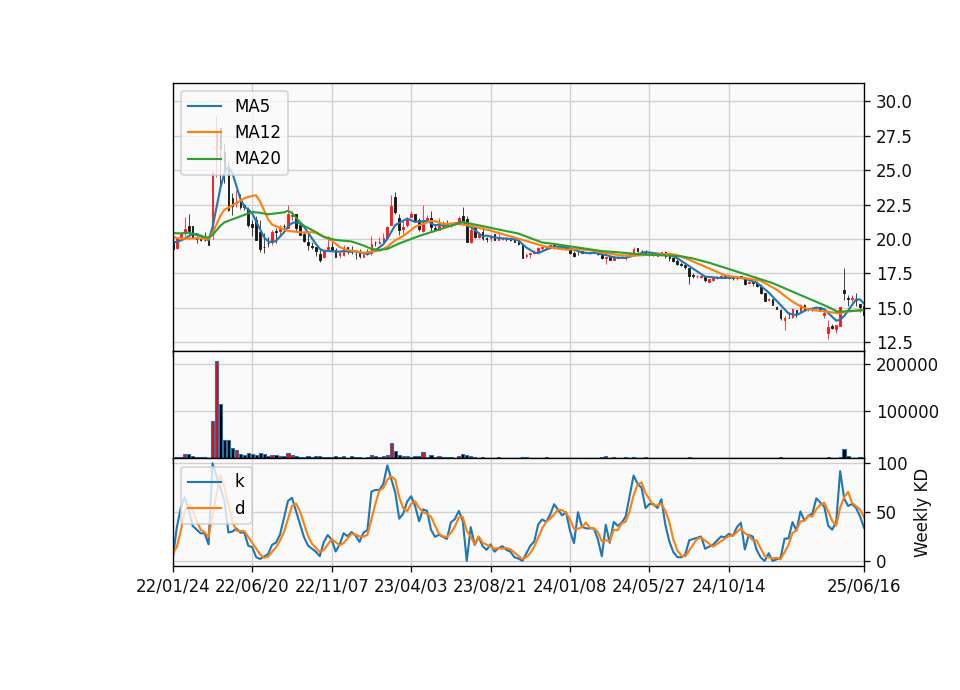Click the MA5 legend label
Image resolution: width=960 pixels, height=690 pixels.
pyautogui.click(x=252, y=106)
